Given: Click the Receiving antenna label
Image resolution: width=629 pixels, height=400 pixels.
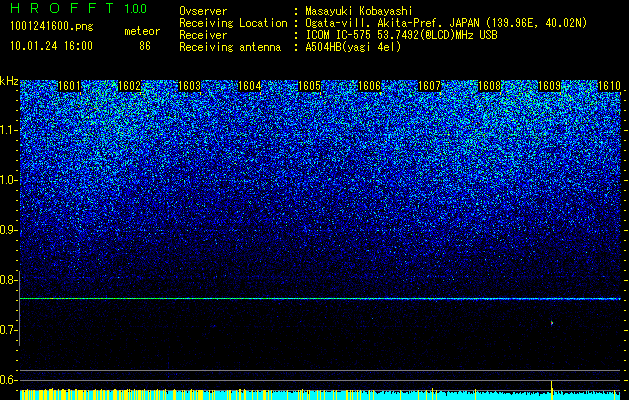Looking at the screenshot, I should pyautogui.click(x=230, y=47).
